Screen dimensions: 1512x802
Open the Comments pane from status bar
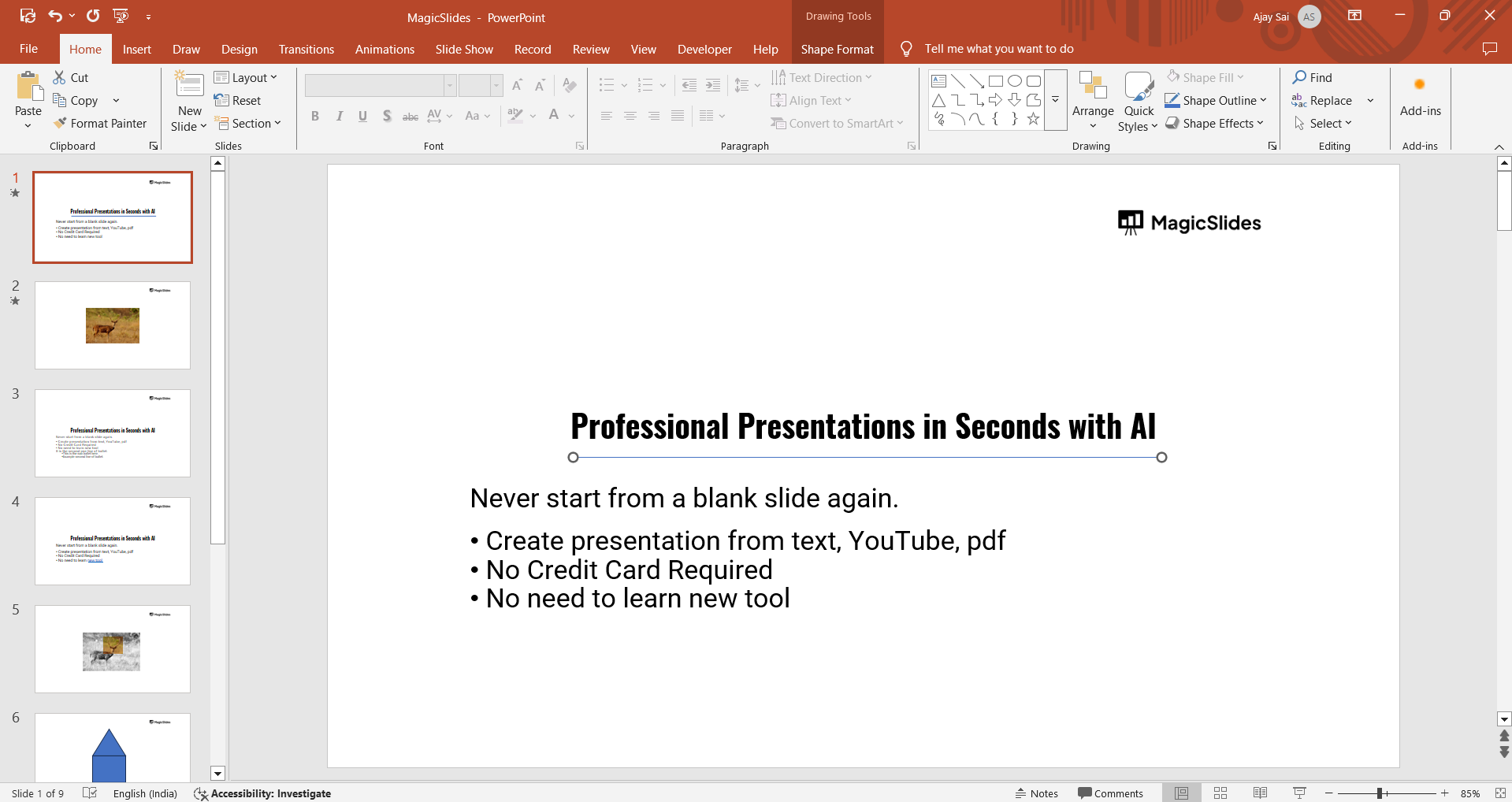tap(1110, 793)
